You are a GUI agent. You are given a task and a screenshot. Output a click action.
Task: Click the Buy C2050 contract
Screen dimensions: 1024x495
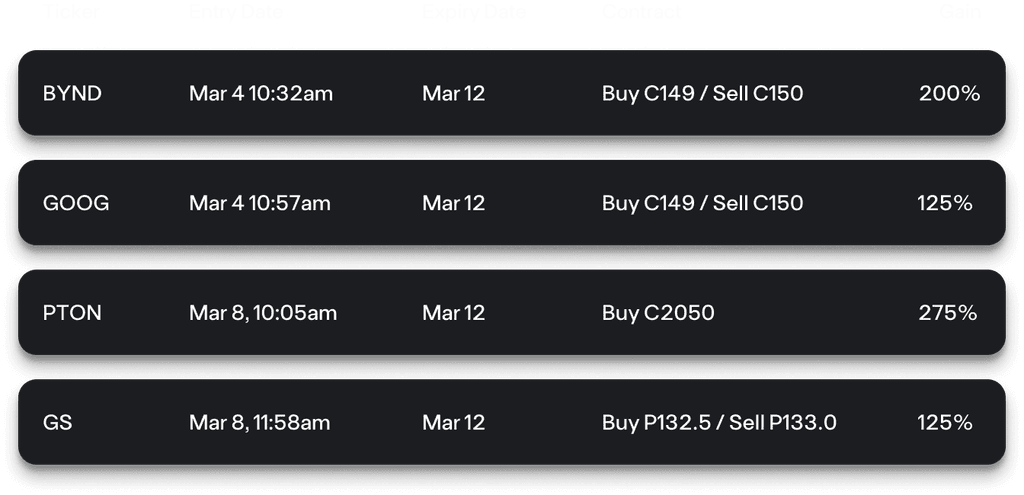pos(658,313)
